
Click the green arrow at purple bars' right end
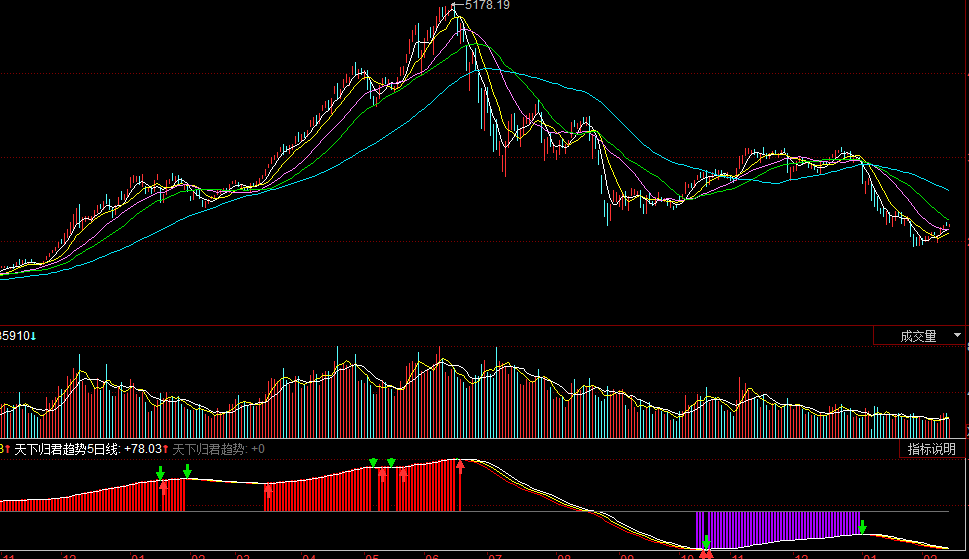(x=862, y=526)
